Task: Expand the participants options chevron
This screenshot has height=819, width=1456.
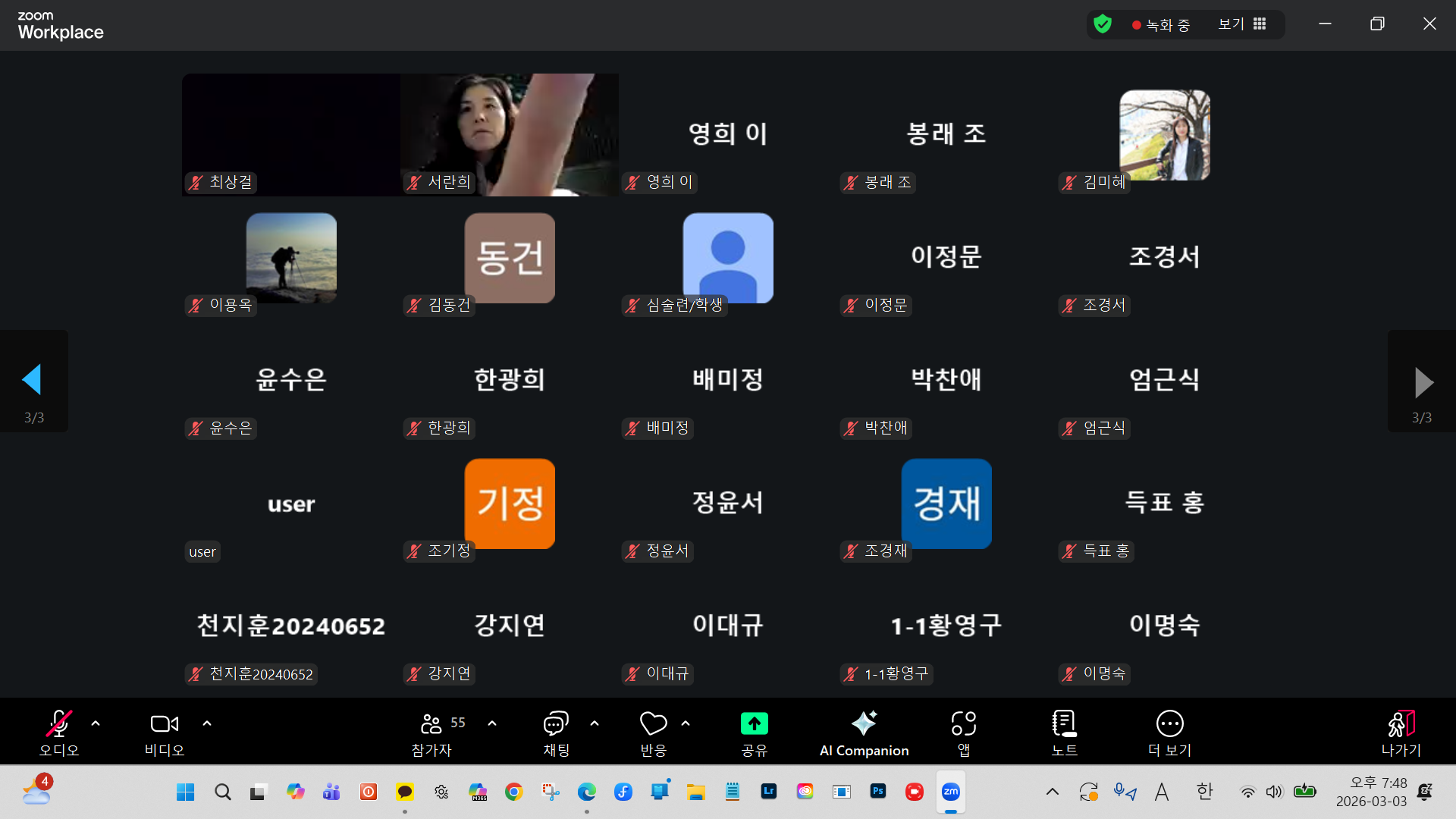Action: coord(492,723)
